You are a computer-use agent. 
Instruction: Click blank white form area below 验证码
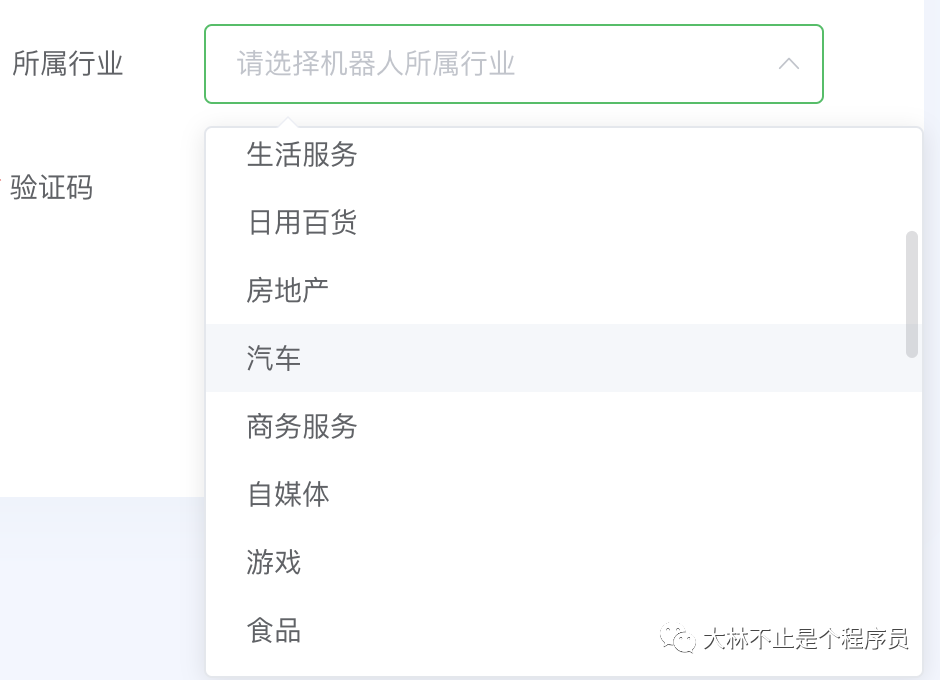pos(100,350)
